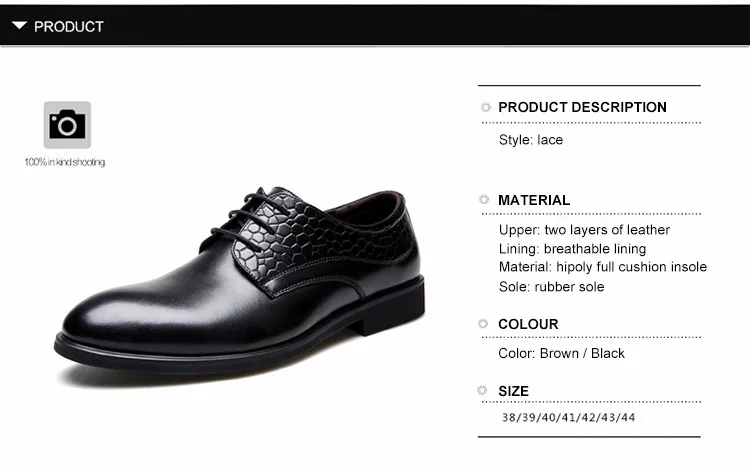750x470 pixels.
Task: Click 'Sole: rubber sole' line
Action: coord(551,287)
